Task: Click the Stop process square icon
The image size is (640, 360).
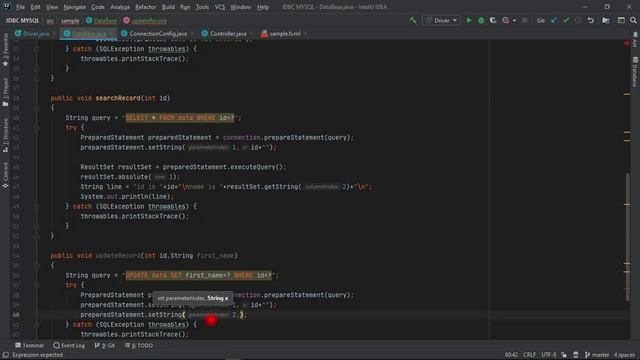Action: pyautogui.click(x=525, y=20)
